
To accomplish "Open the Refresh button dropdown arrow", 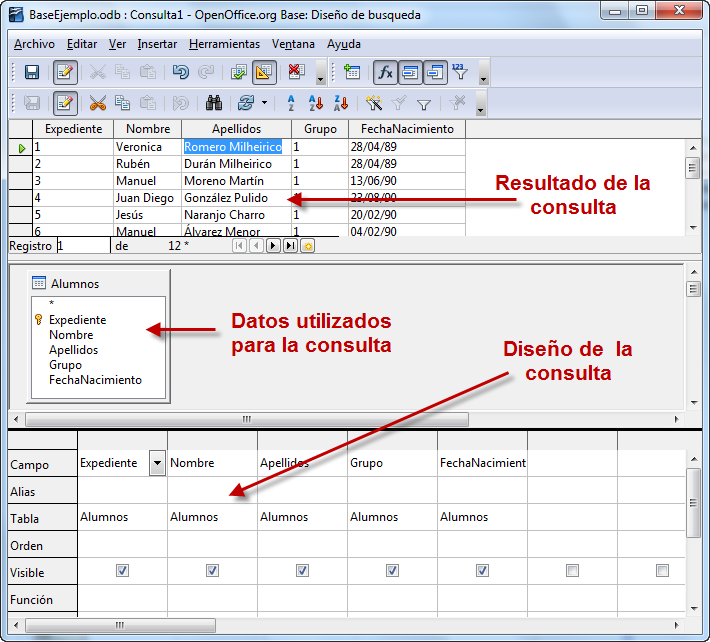I will tap(265, 103).
